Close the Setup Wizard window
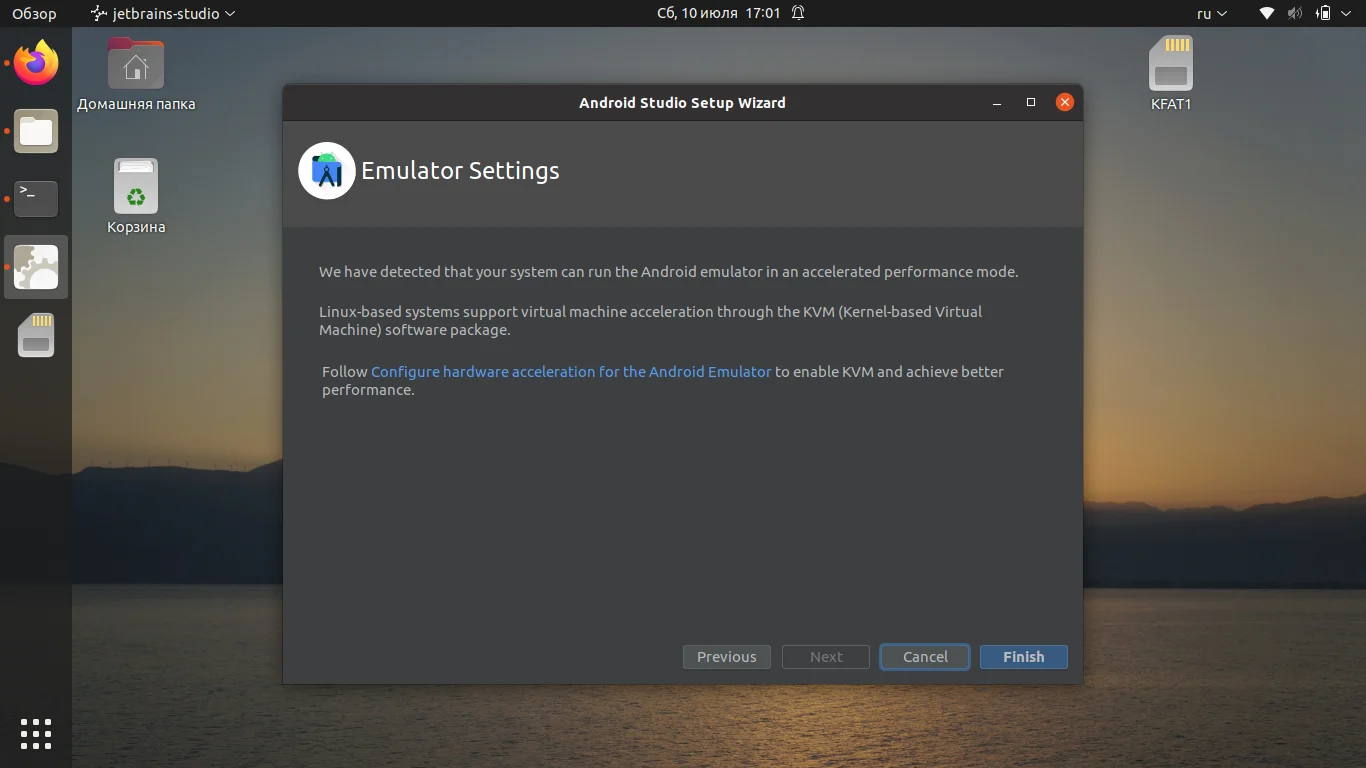Viewport: 1366px width, 768px height. tap(1065, 102)
